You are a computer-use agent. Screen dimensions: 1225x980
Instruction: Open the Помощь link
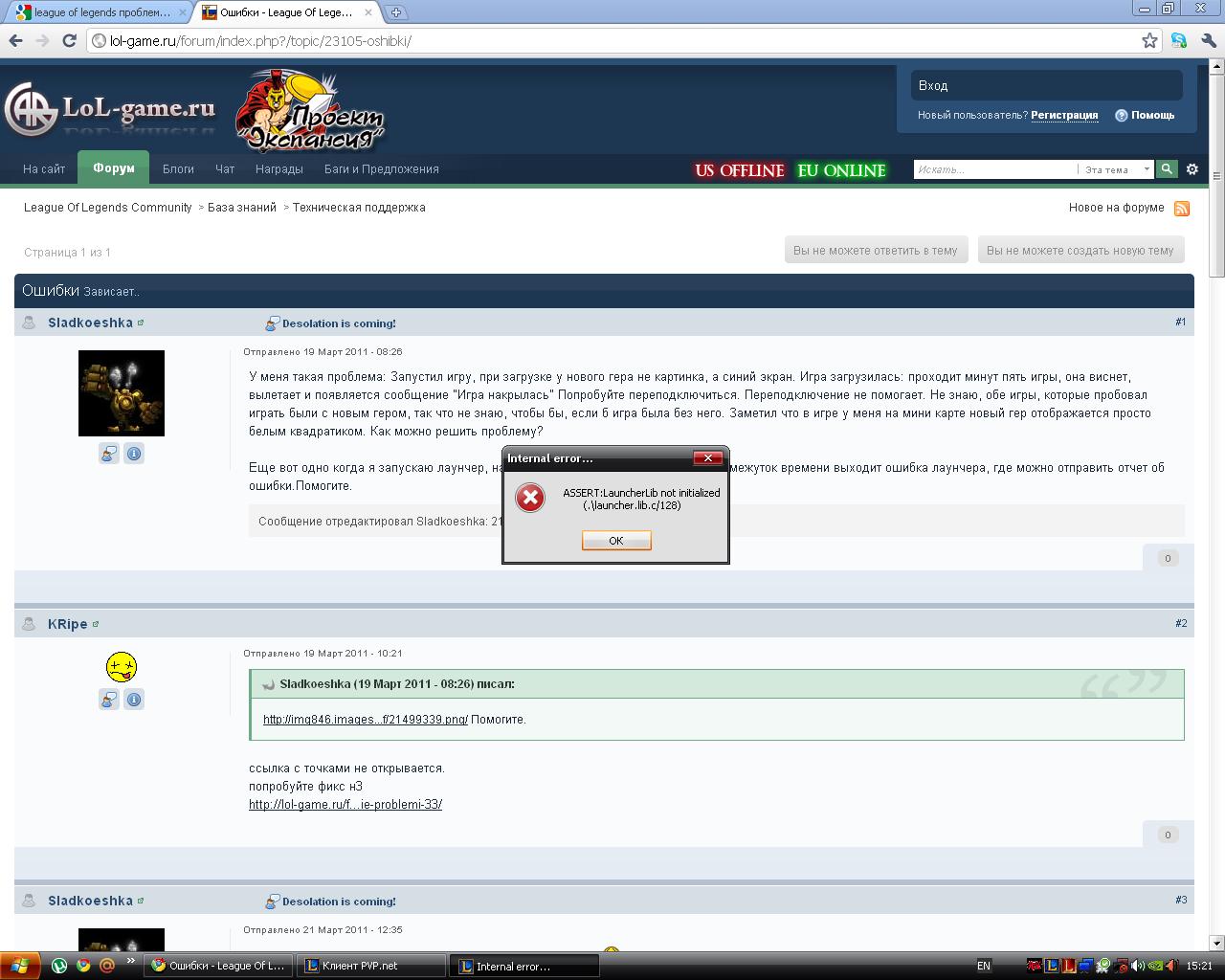[x=1152, y=116]
